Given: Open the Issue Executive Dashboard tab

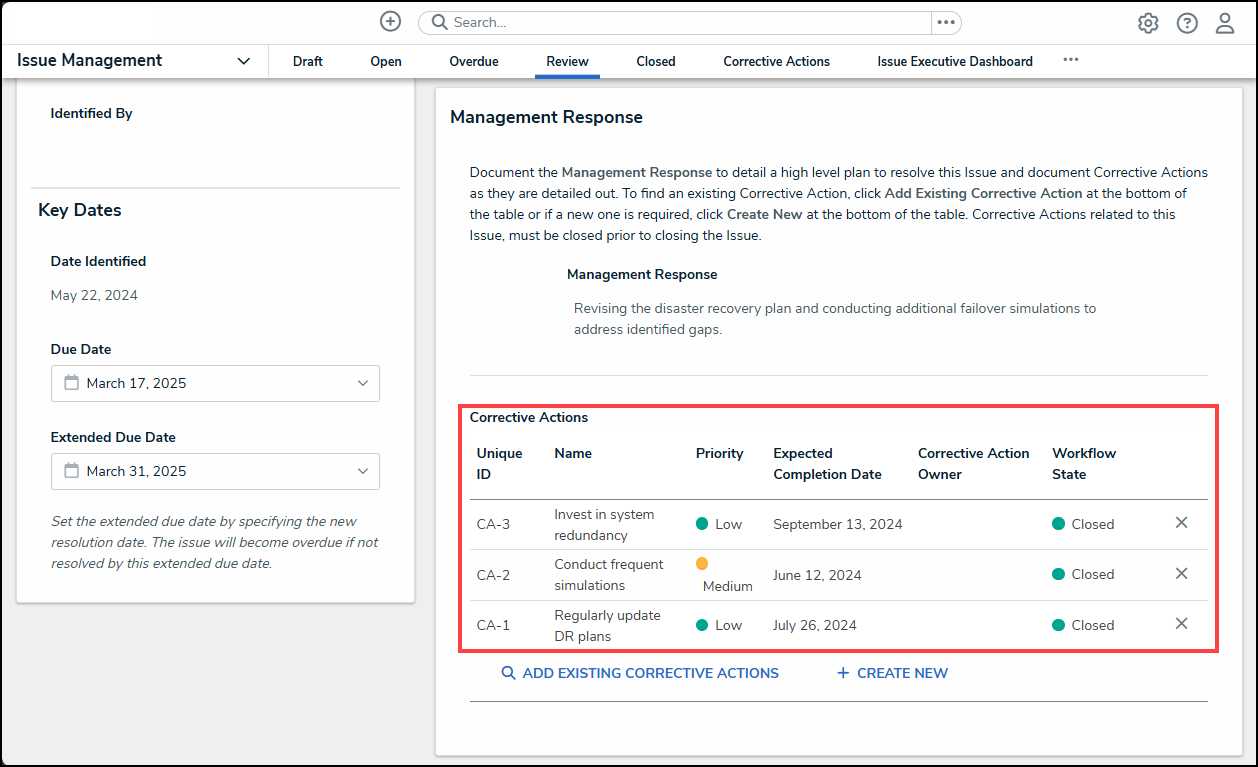Looking at the screenshot, I should click(954, 61).
